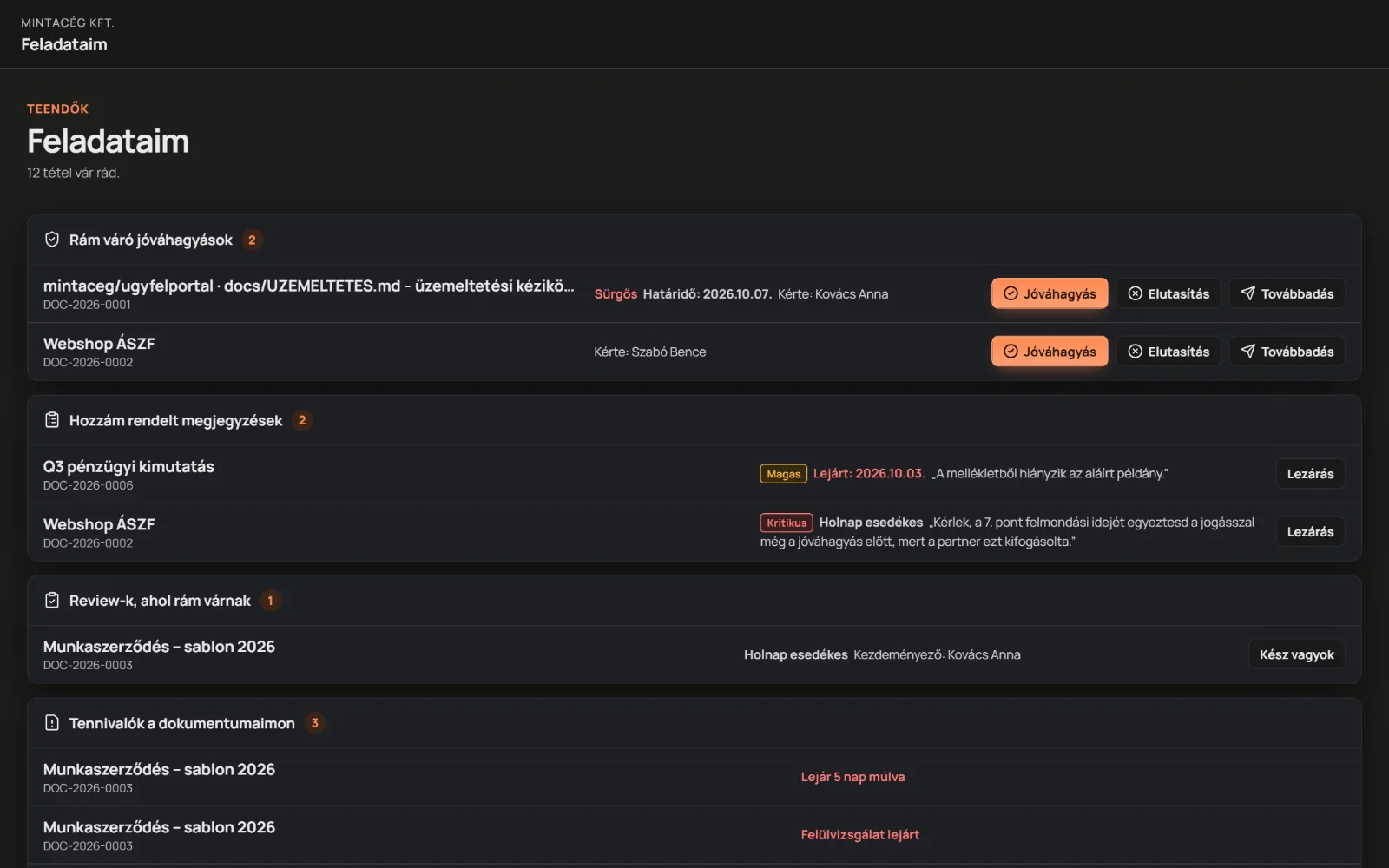Click the Kritikus priority badge
Screen dimensions: 1389x868
pyautogui.click(x=787, y=523)
